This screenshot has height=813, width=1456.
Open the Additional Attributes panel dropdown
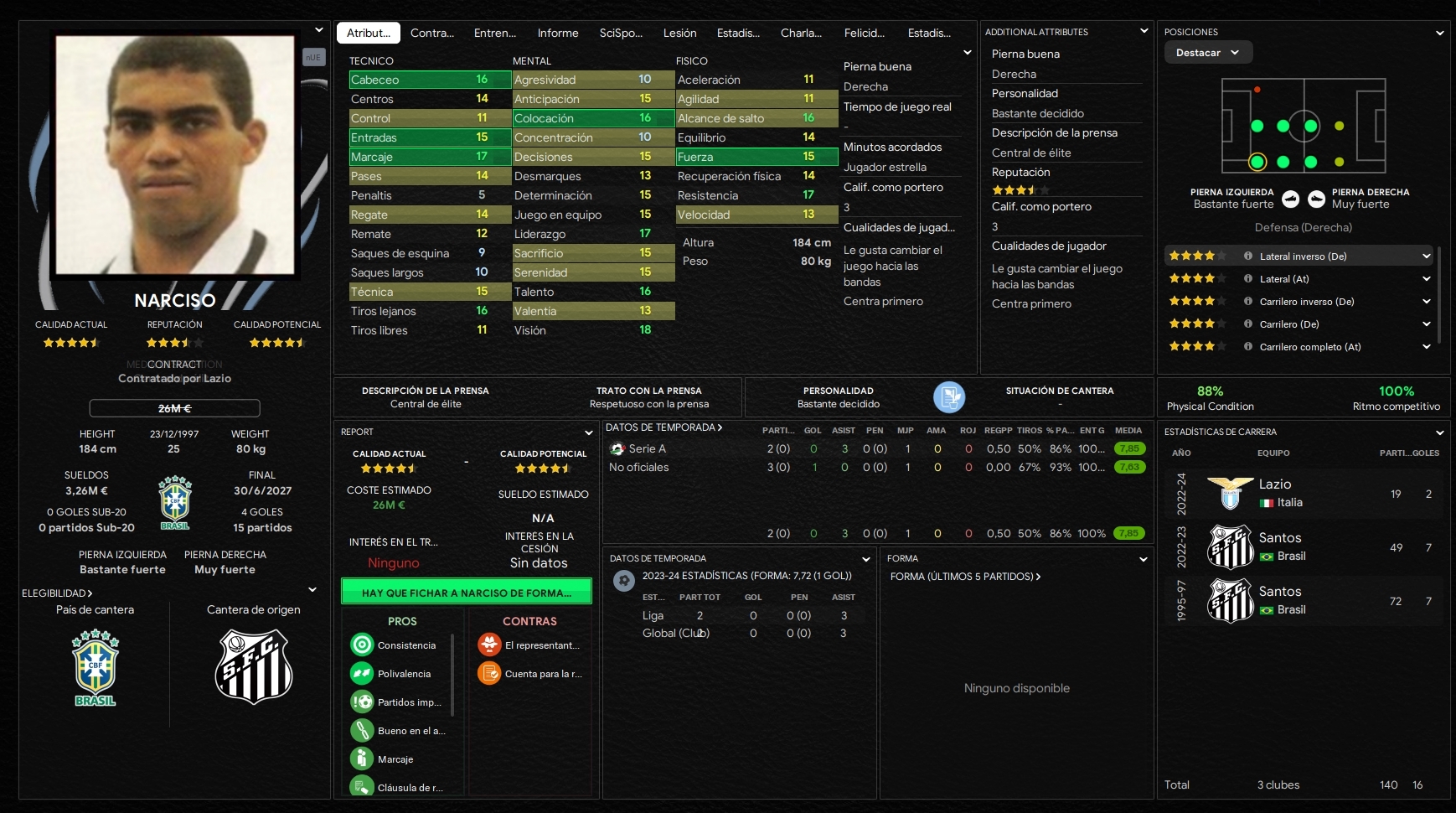click(1144, 31)
